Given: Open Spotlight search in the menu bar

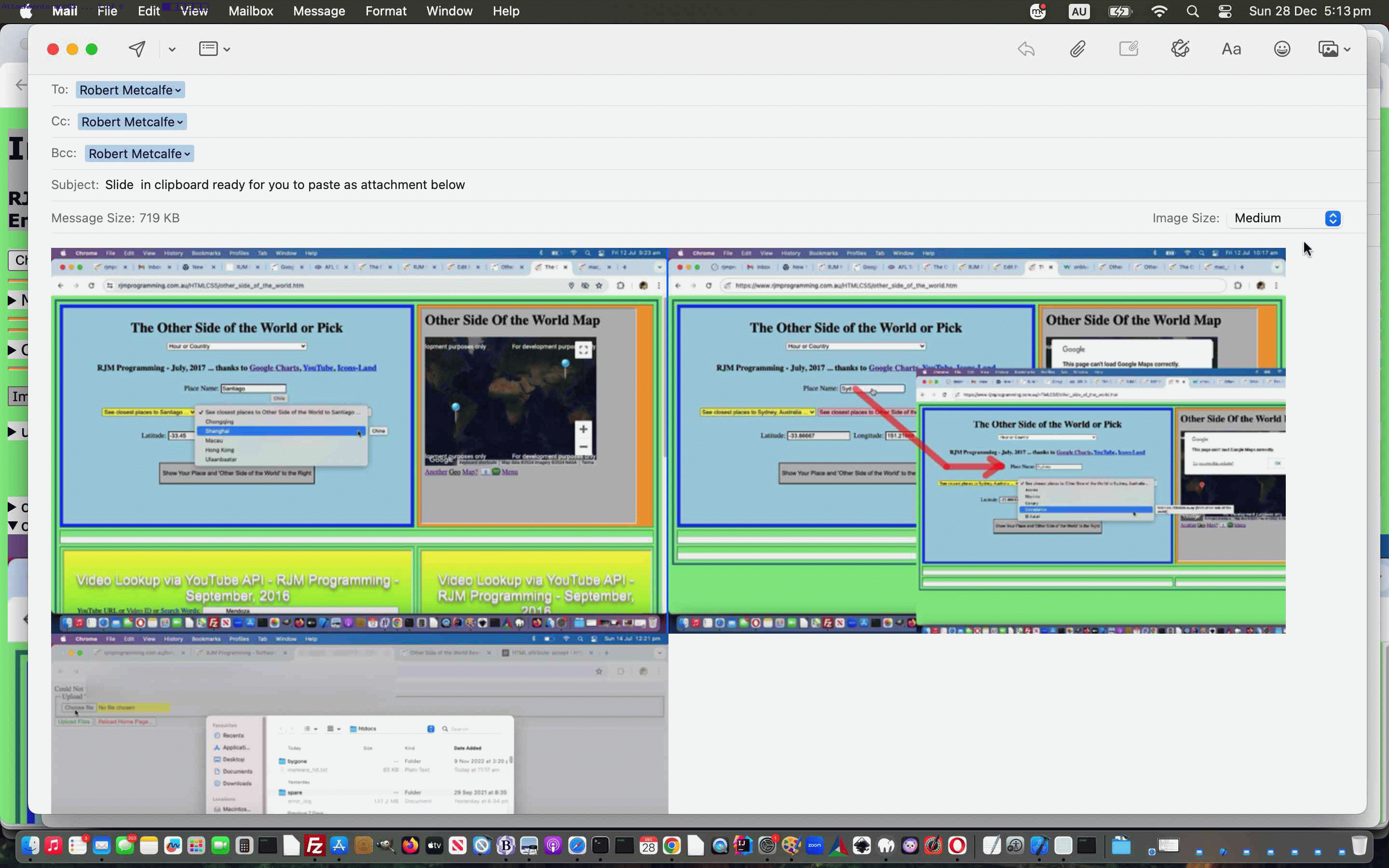Looking at the screenshot, I should [x=1192, y=11].
